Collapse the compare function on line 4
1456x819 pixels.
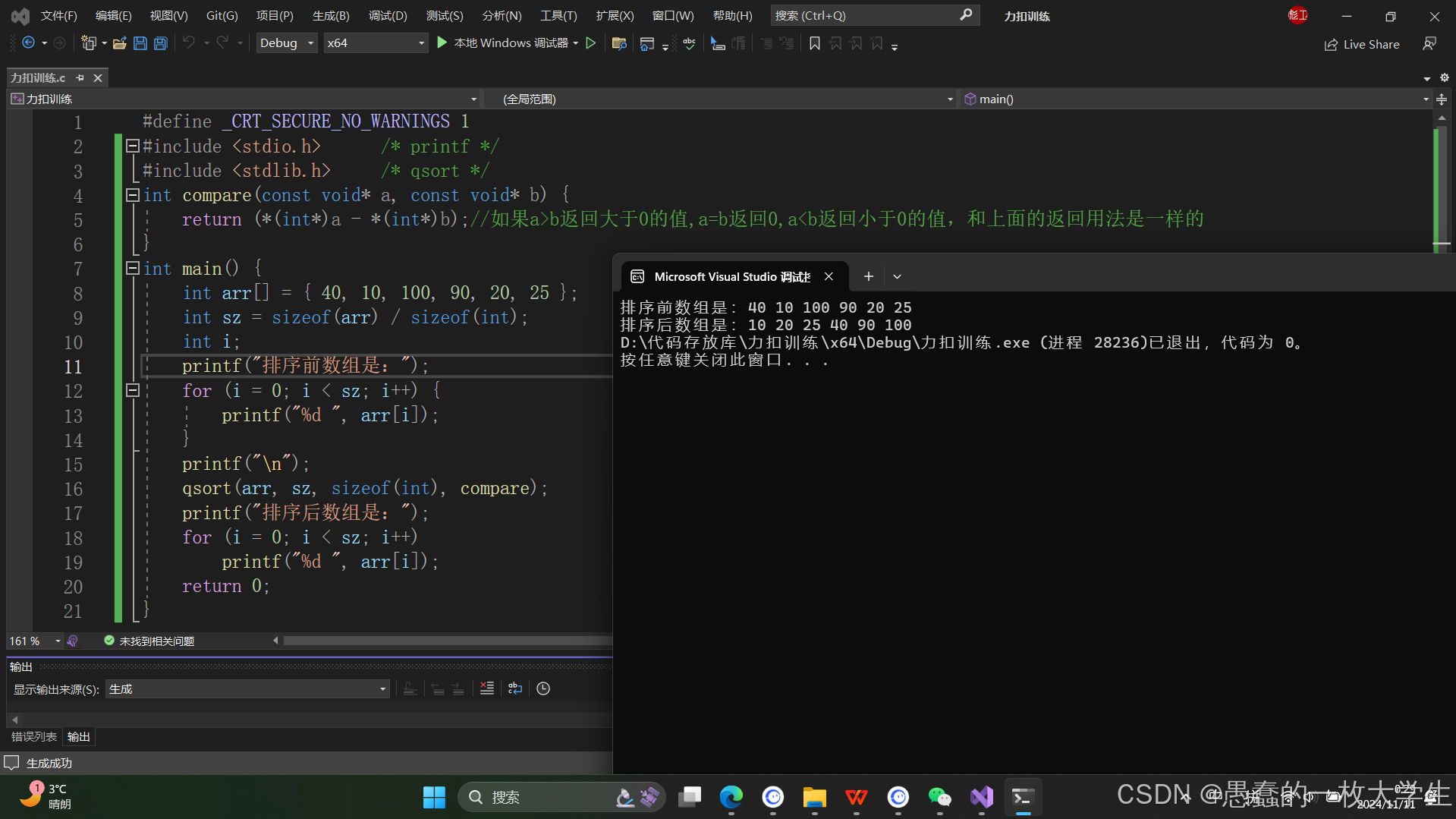pyautogui.click(x=132, y=195)
